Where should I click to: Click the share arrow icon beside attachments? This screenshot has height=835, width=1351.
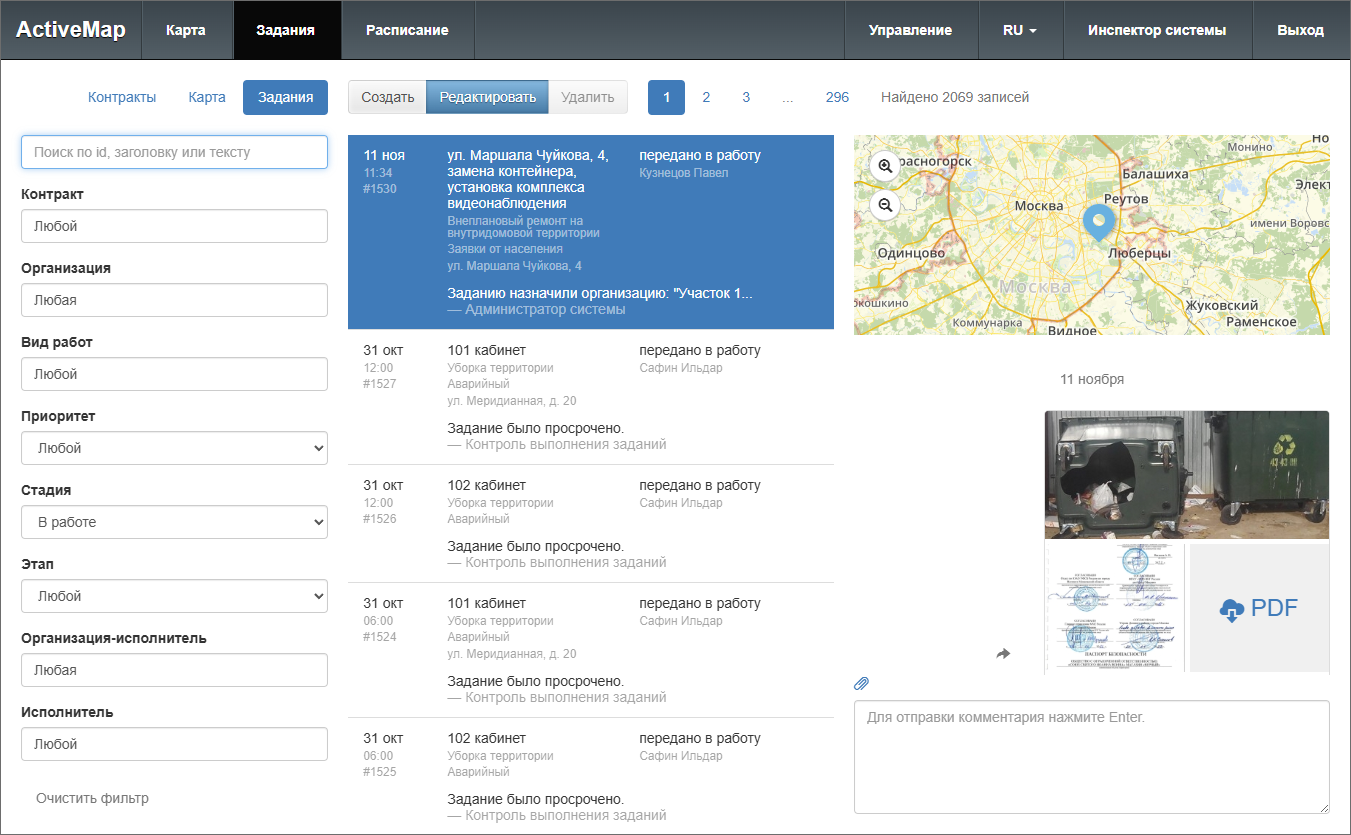(1003, 654)
